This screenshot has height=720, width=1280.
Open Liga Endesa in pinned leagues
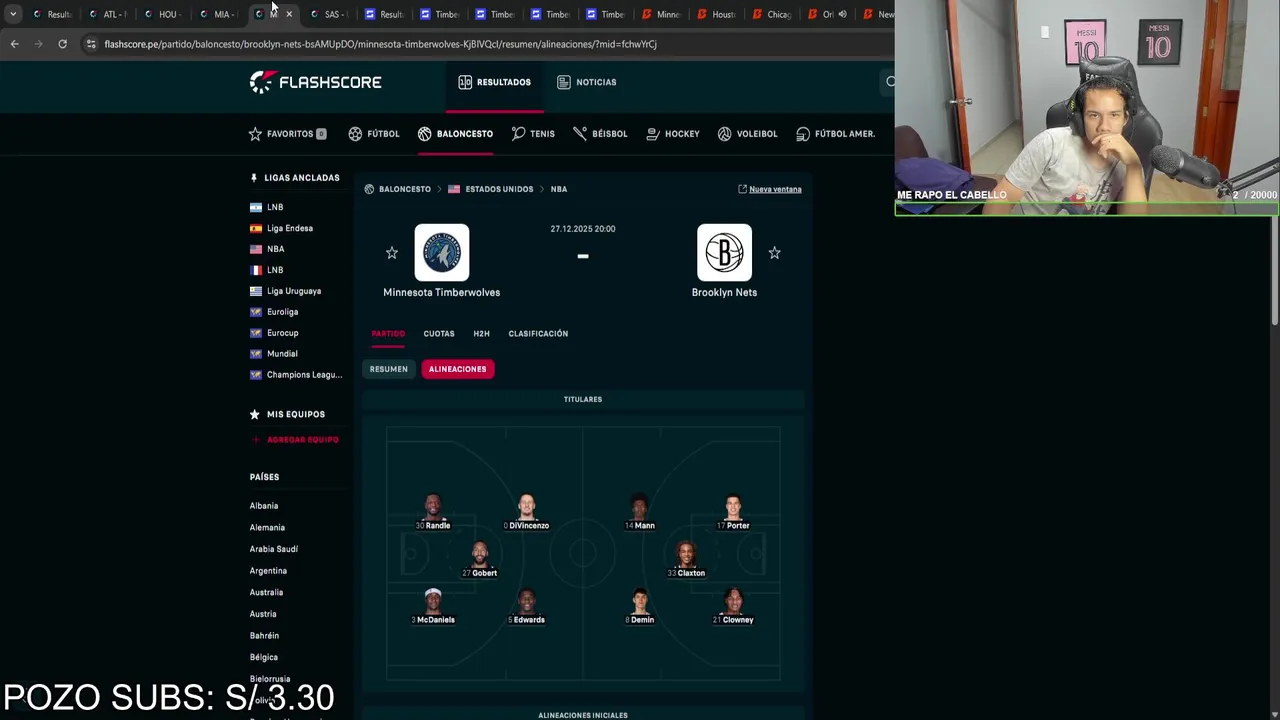tap(289, 228)
